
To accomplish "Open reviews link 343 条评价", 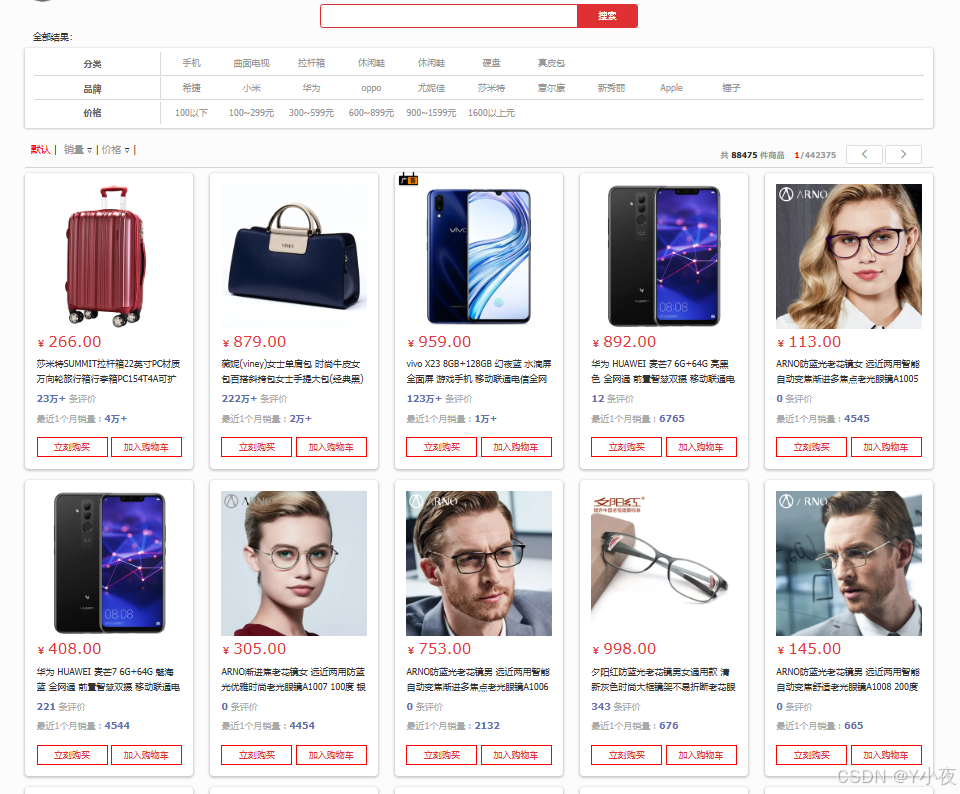I will pos(615,706).
